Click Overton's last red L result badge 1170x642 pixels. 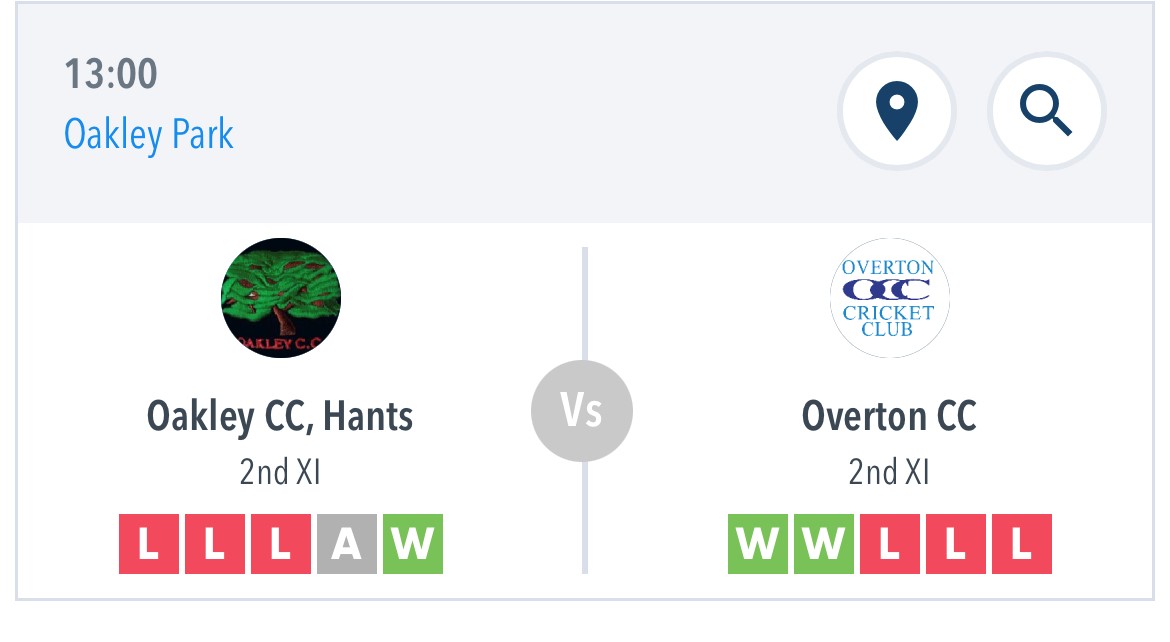pos(1022,543)
